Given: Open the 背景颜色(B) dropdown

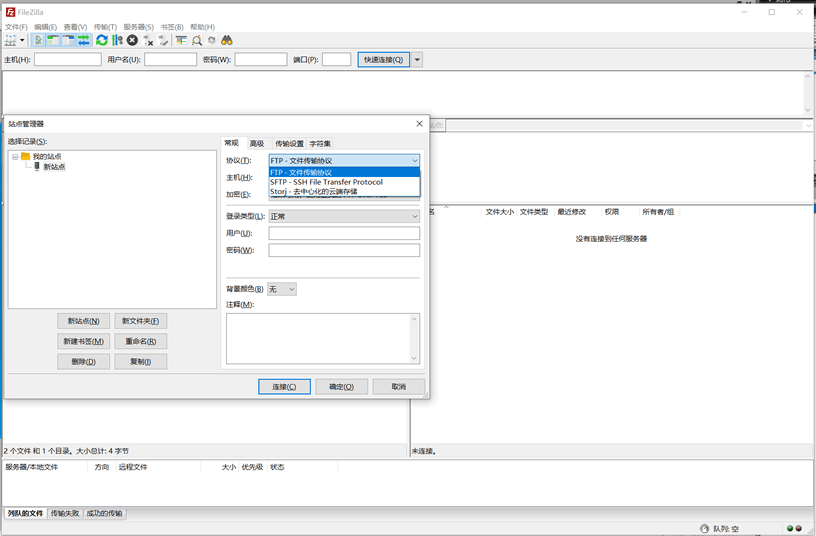Looking at the screenshot, I should [x=282, y=289].
